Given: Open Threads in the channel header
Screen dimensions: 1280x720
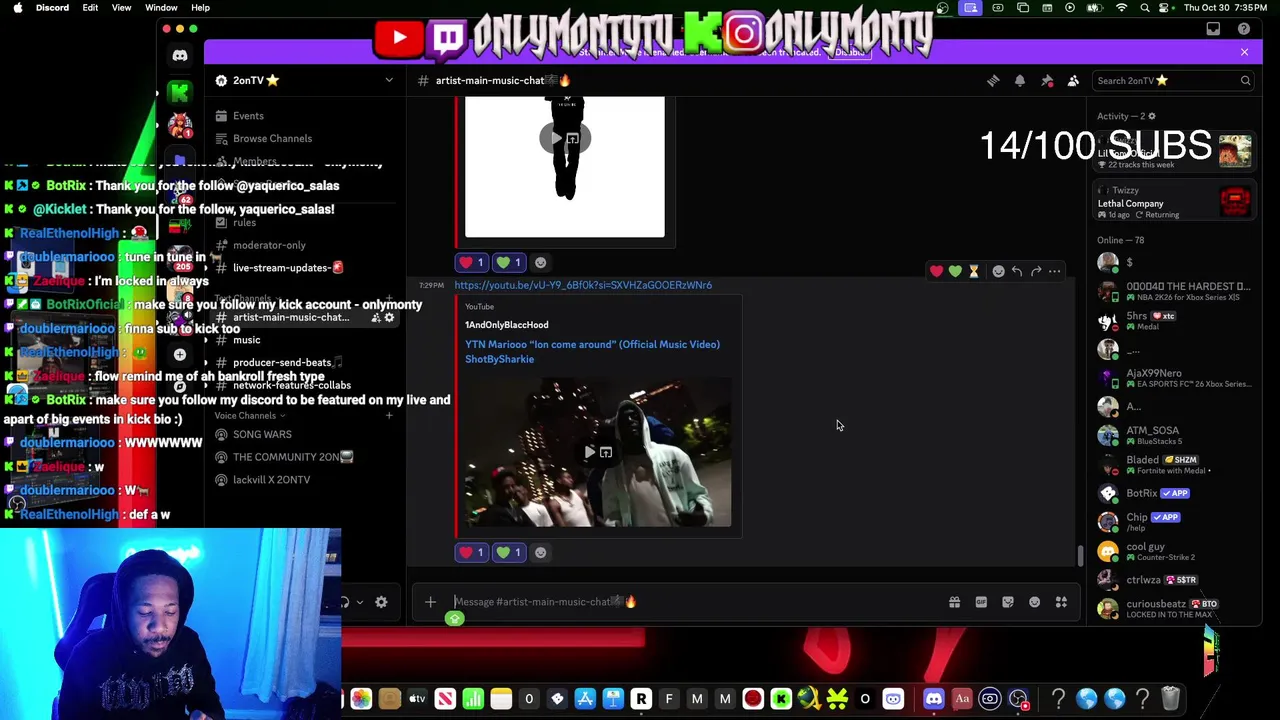Looking at the screenshot, I should 993,81.
